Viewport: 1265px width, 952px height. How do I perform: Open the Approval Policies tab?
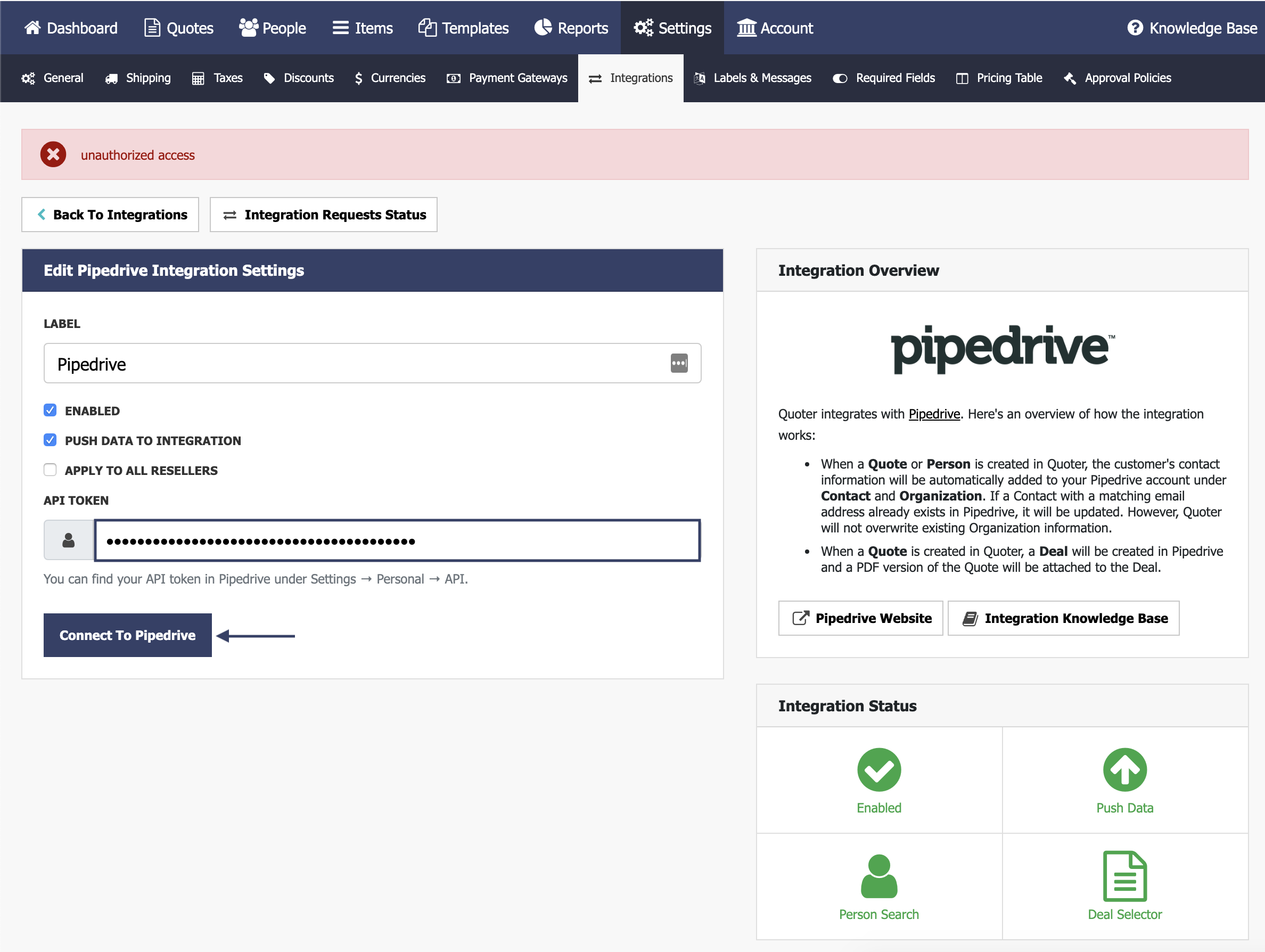1117,78
